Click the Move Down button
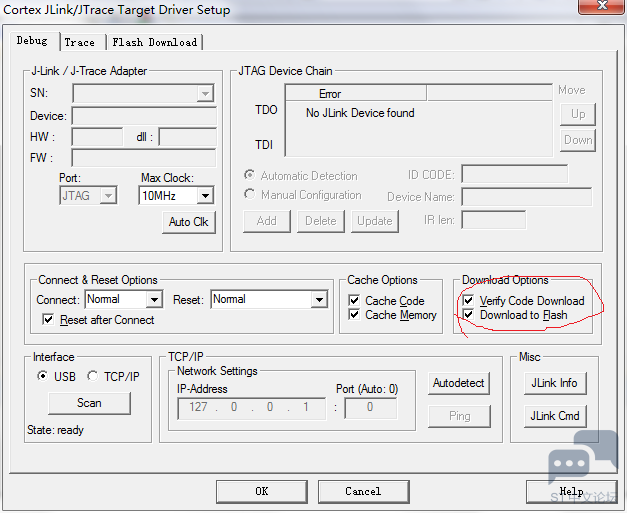 point(578,140)
